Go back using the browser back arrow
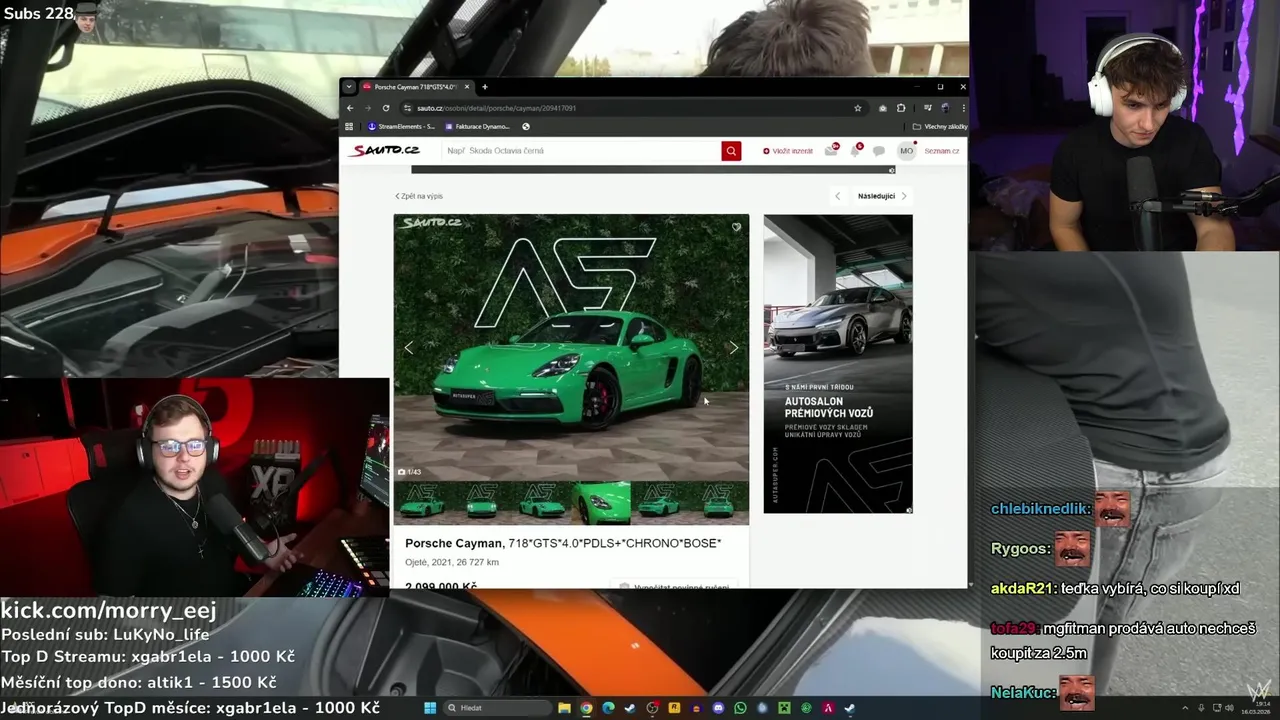This screenshot has width=1280, height=720. pyautogui.click(x=350, y=108)
